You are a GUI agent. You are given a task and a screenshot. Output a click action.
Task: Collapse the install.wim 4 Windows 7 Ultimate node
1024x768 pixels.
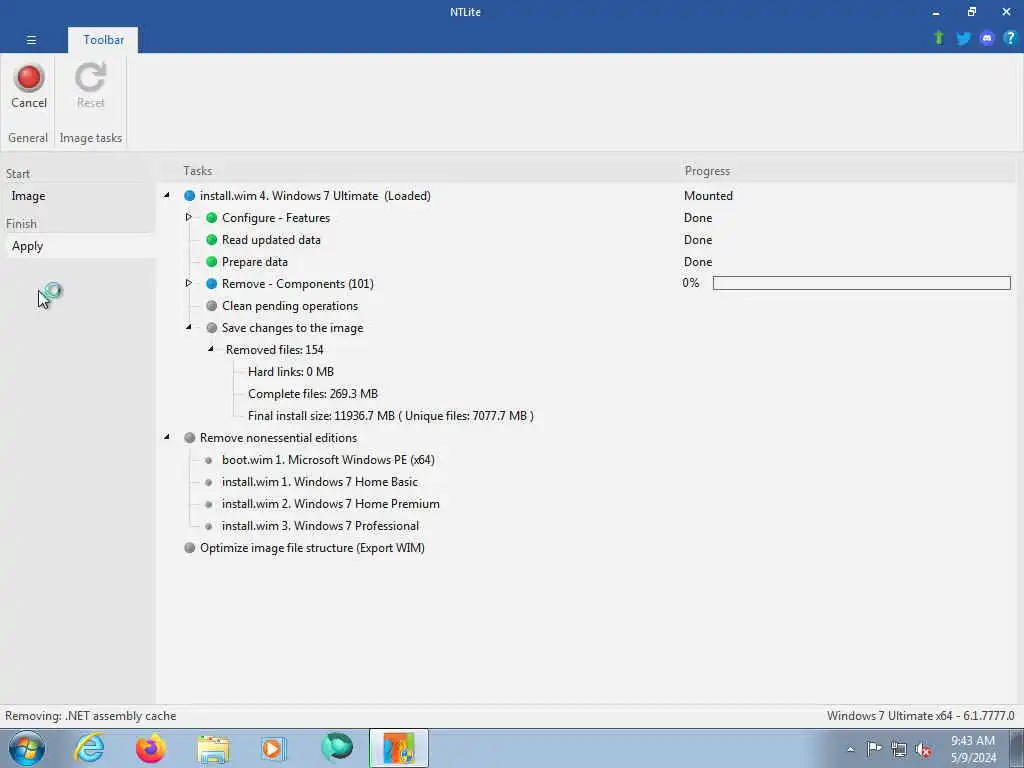[167, 195]
